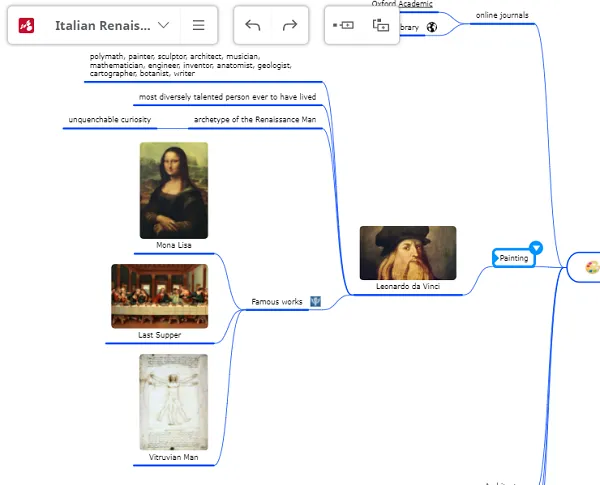This screenshot has height=485, width=600.
Task: Select the Mona Lisa label
Action: click(x=174, y=245)
